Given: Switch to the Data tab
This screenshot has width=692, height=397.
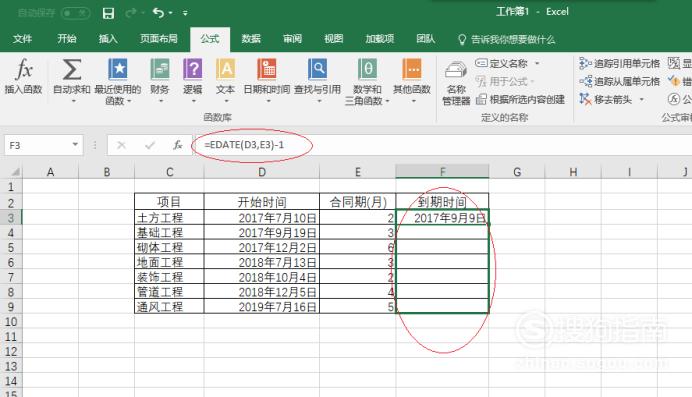Looking at the screenshot, I should (x=251, y=39).
